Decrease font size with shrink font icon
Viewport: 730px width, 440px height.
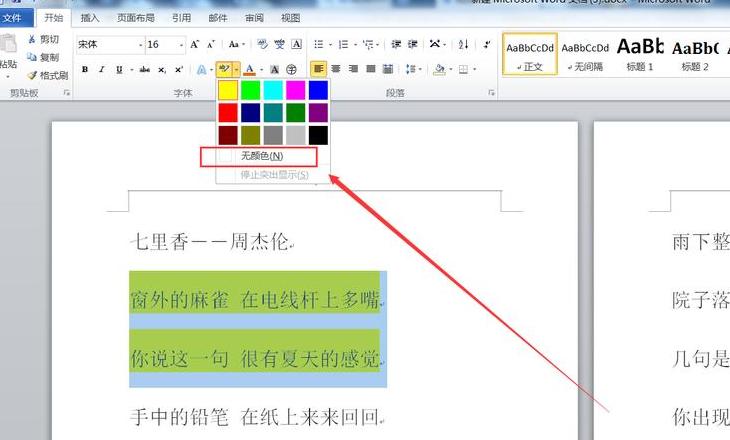(211, 45)
